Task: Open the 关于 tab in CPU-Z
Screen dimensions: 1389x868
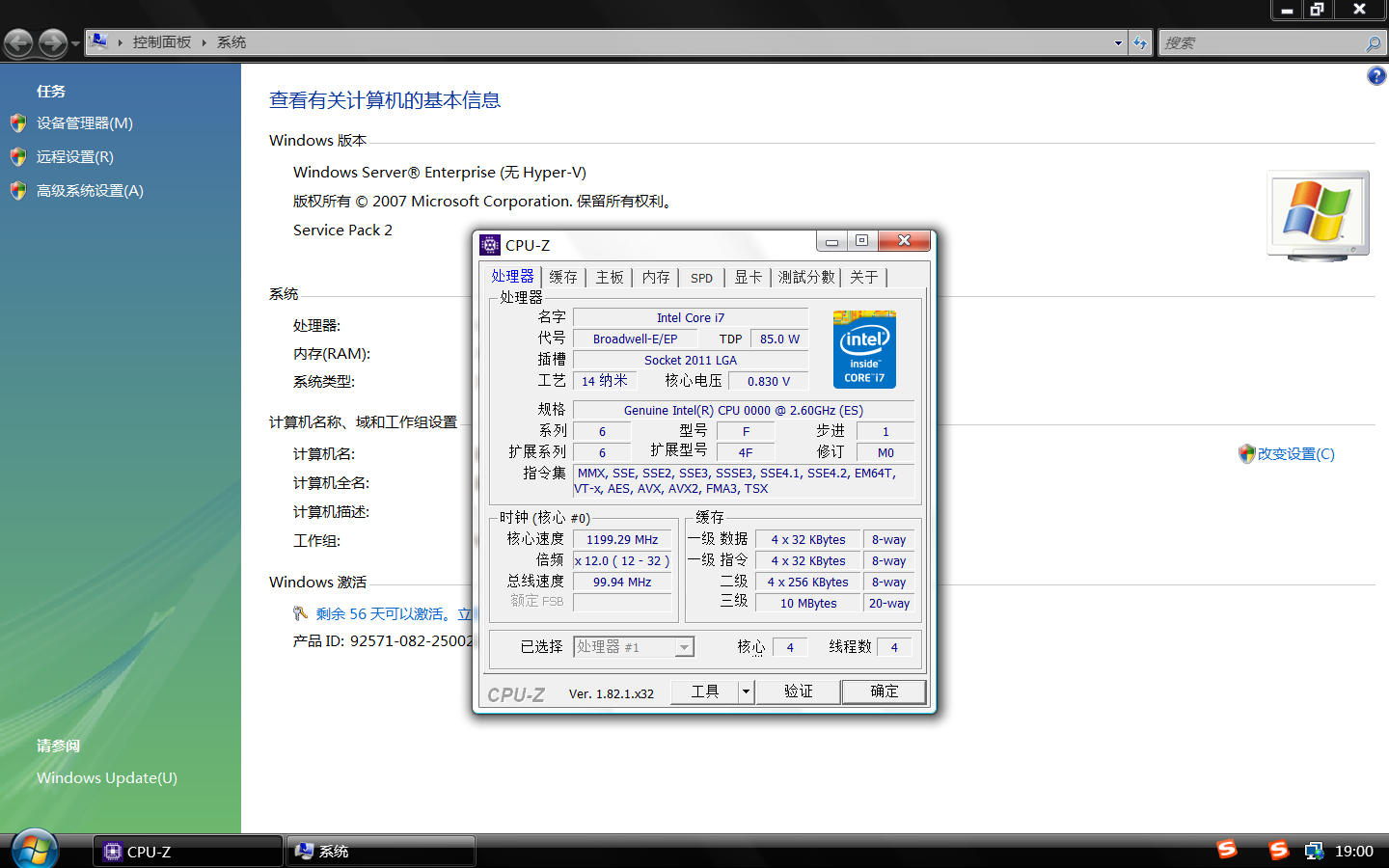Action: point(864,278)
